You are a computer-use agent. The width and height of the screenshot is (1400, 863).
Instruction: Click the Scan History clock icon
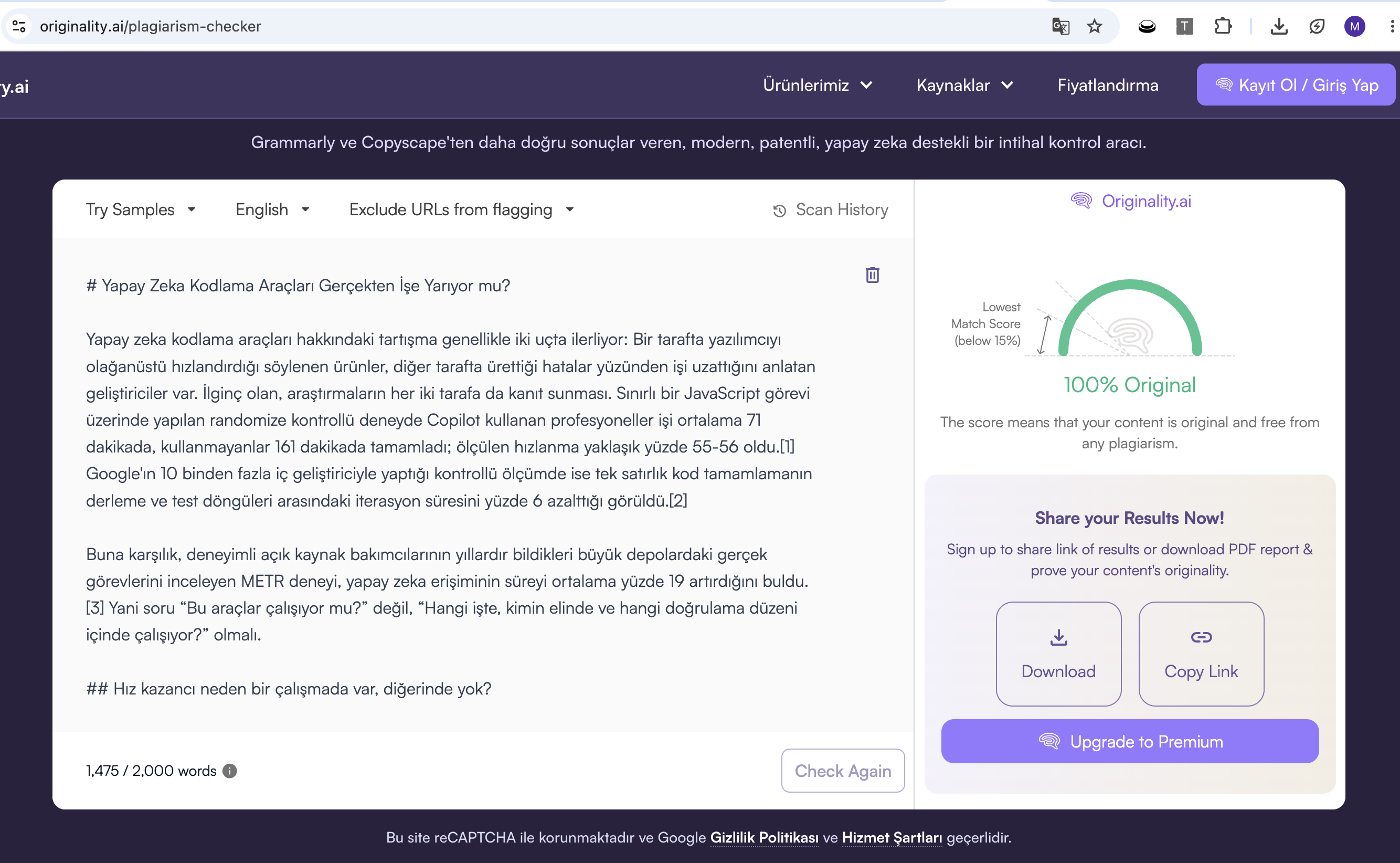779,211
